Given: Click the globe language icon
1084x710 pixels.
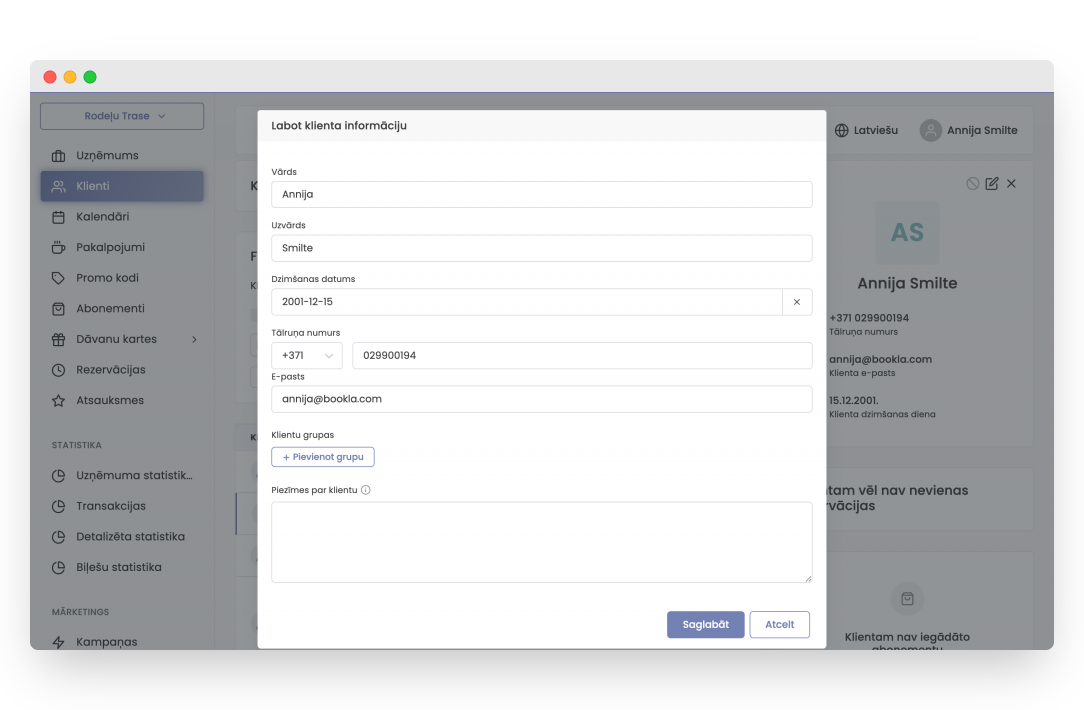Looking at the screenshot, I should pos(842,130).
